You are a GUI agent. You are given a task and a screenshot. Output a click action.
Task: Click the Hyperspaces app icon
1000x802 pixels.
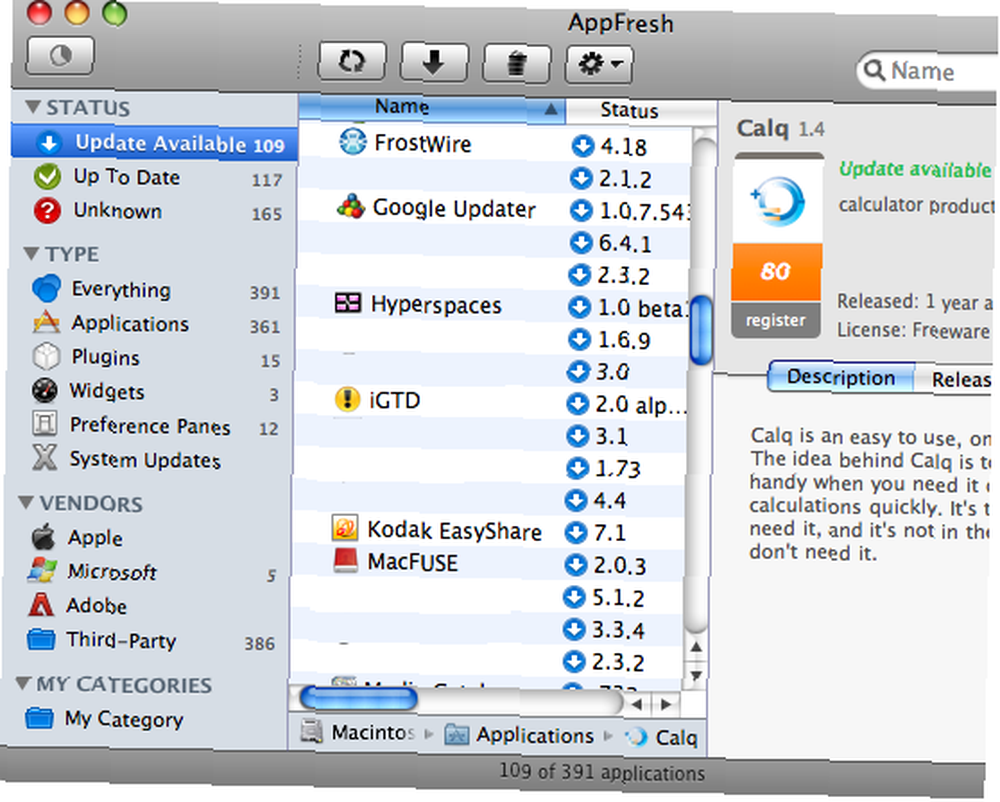coord(348,303)
